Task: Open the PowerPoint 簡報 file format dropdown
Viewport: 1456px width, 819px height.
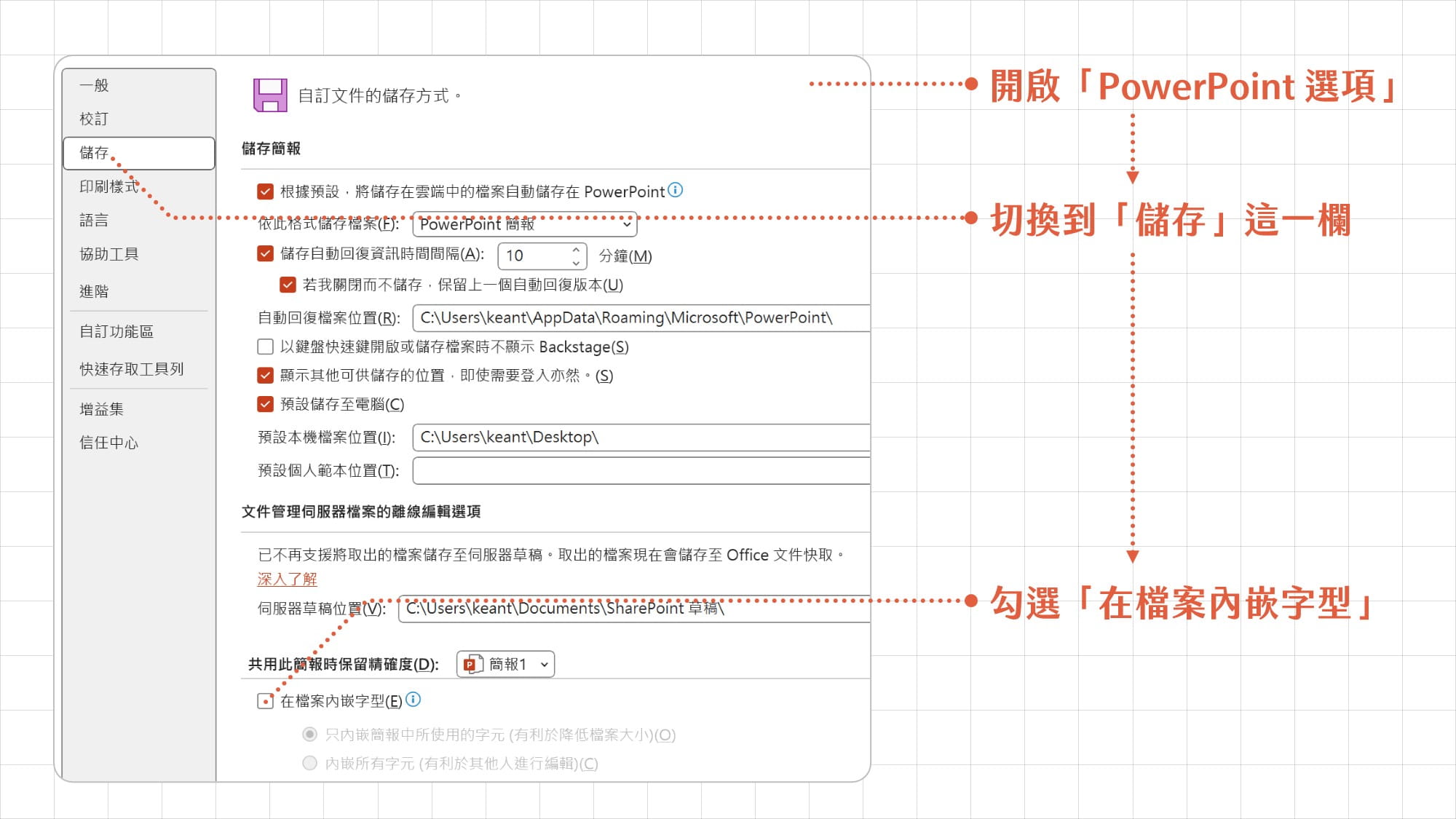Action: (524, 224)
